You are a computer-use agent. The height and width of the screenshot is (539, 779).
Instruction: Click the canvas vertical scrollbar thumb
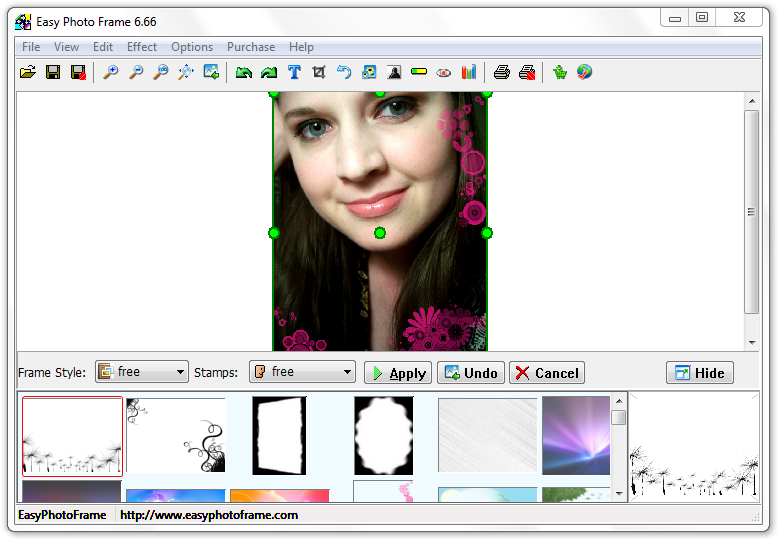(x=752, y=212)
